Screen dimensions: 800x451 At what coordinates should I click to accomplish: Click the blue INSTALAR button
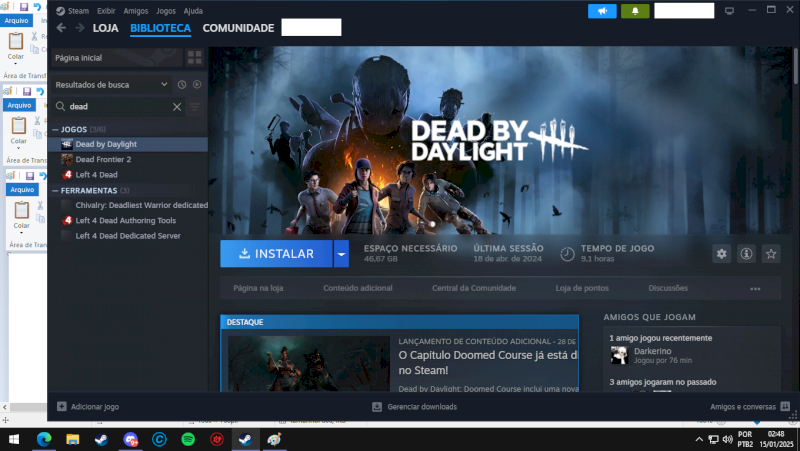click(x=276, y=254)
